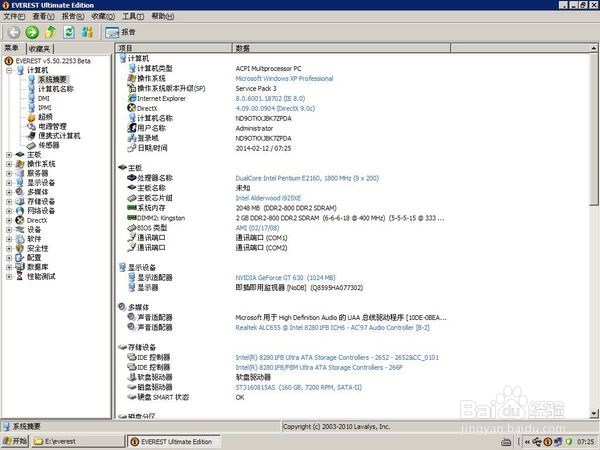The width and height of the screenshot is (600, 450).
Task: Open the 帮助 menu
Action: pos(163,16)
